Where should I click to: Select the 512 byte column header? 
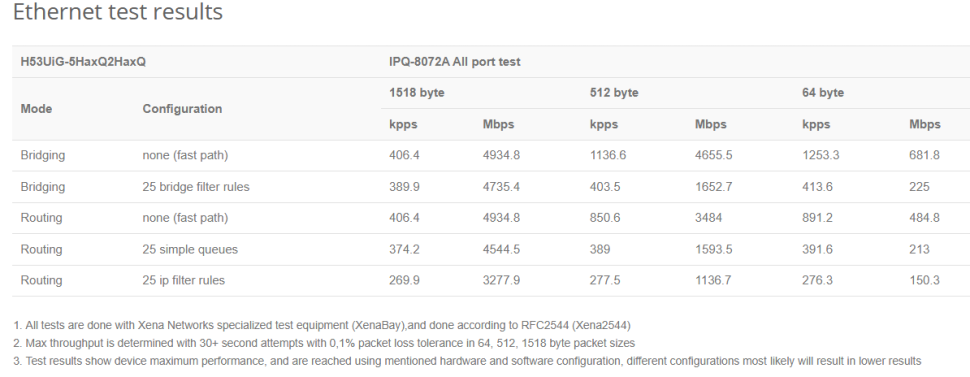click(x=614, y=93)
